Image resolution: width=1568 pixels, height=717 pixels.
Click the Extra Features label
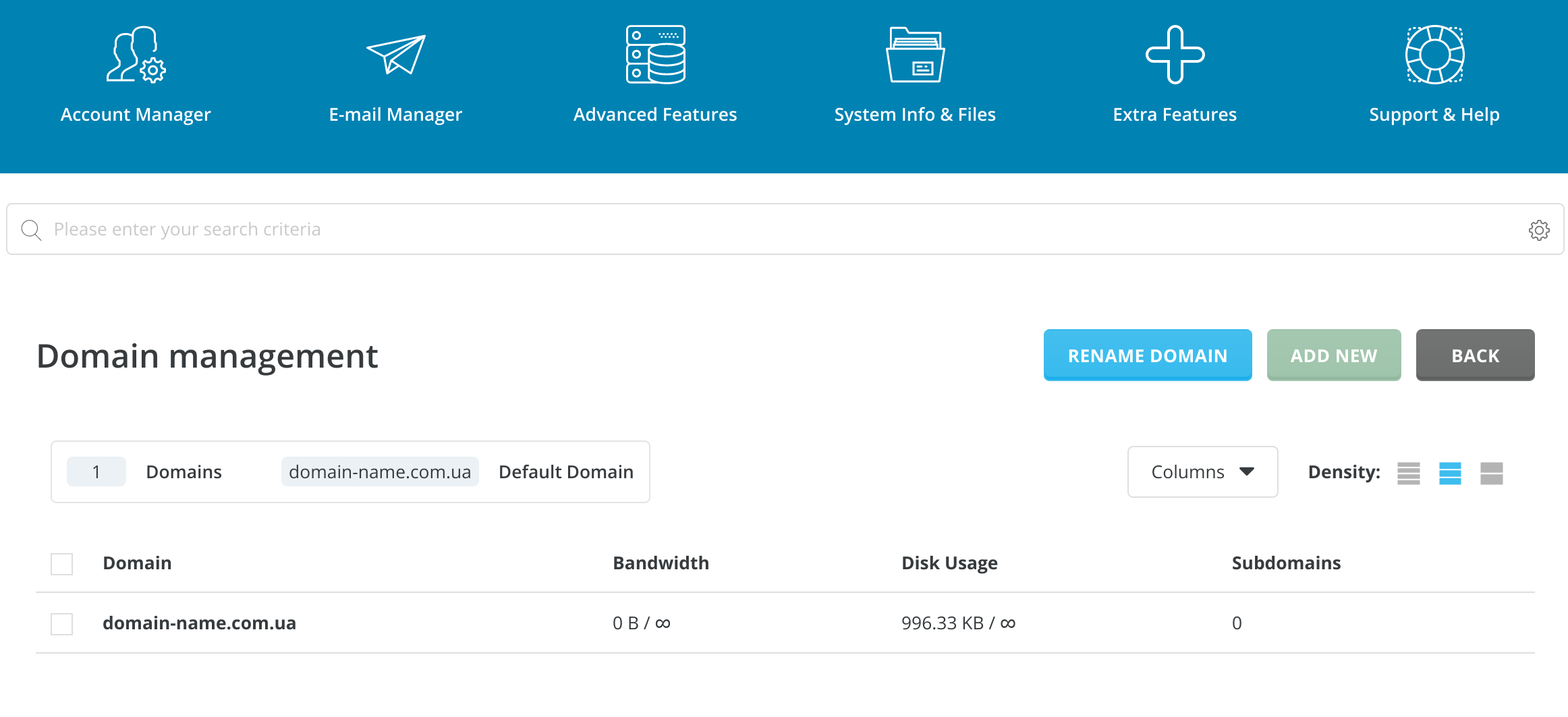[1175, 115]
